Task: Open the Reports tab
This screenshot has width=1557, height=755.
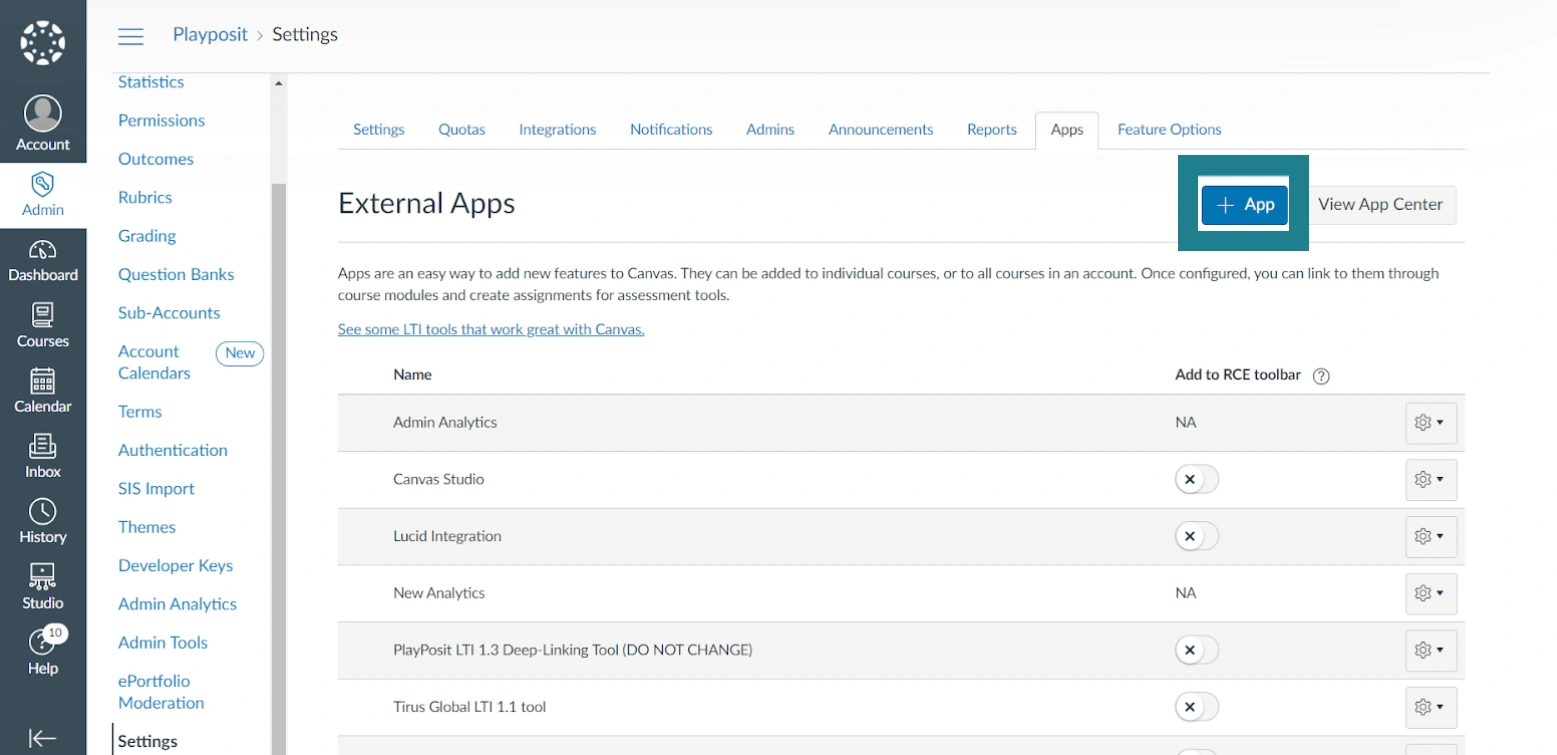Action: [992, 130]
